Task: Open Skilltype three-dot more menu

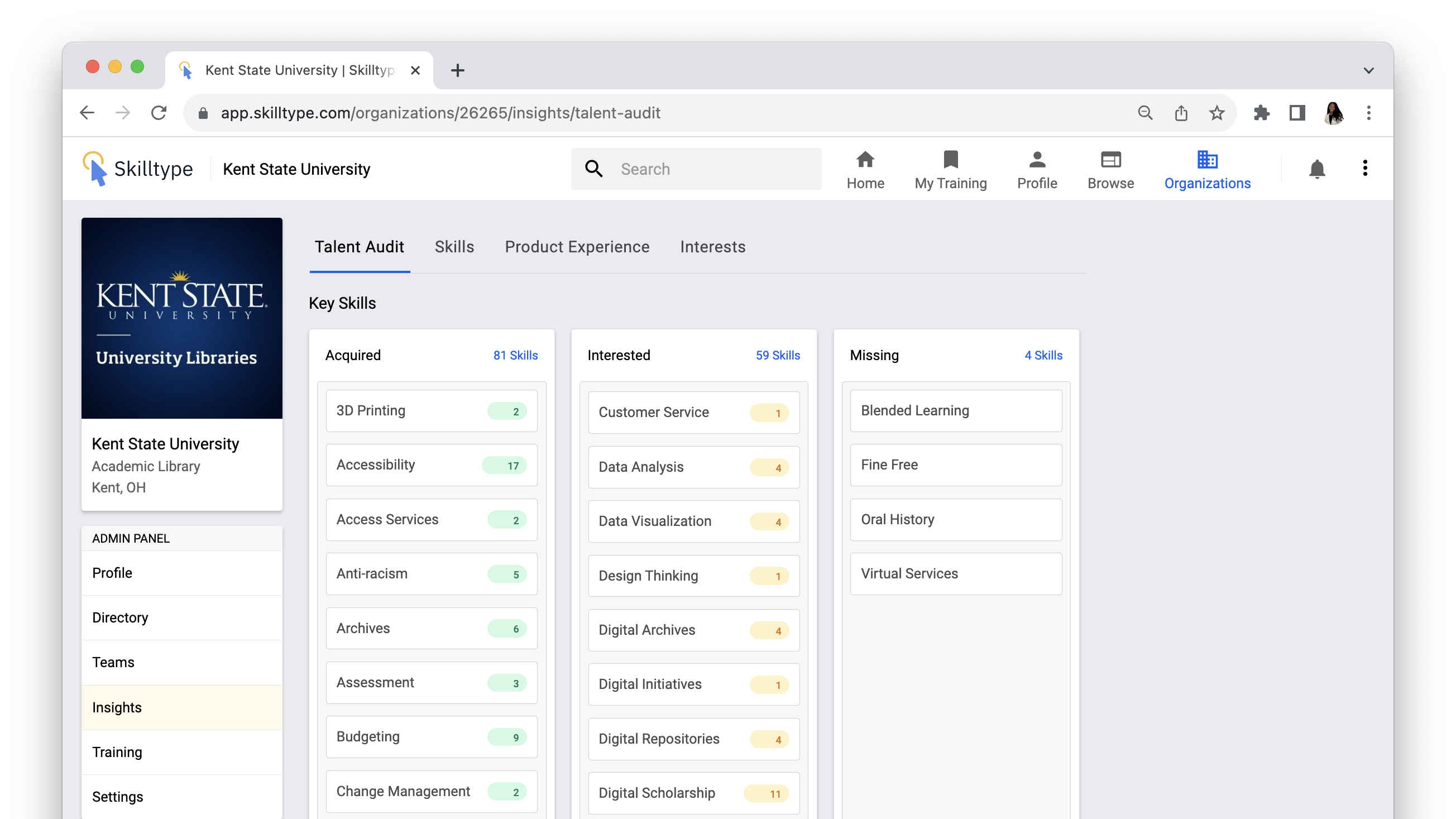Action: [x=1364, y=169]
